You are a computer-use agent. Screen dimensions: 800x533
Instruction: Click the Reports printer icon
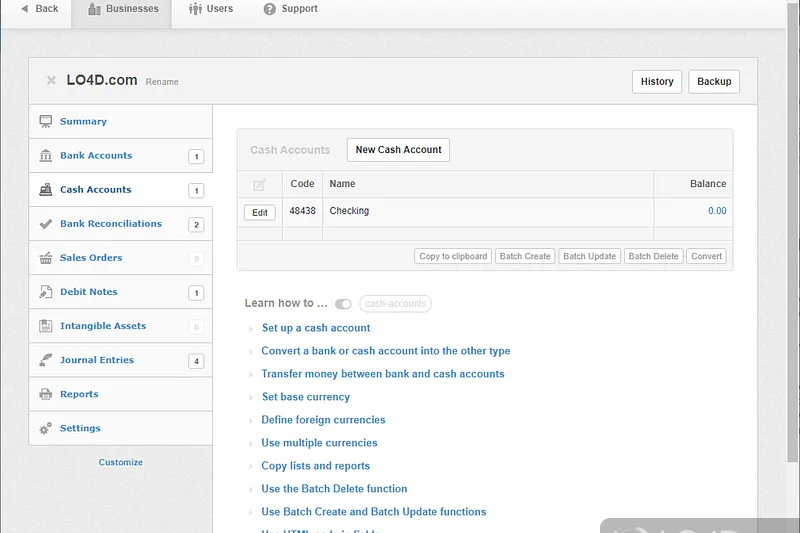[46, 394]
